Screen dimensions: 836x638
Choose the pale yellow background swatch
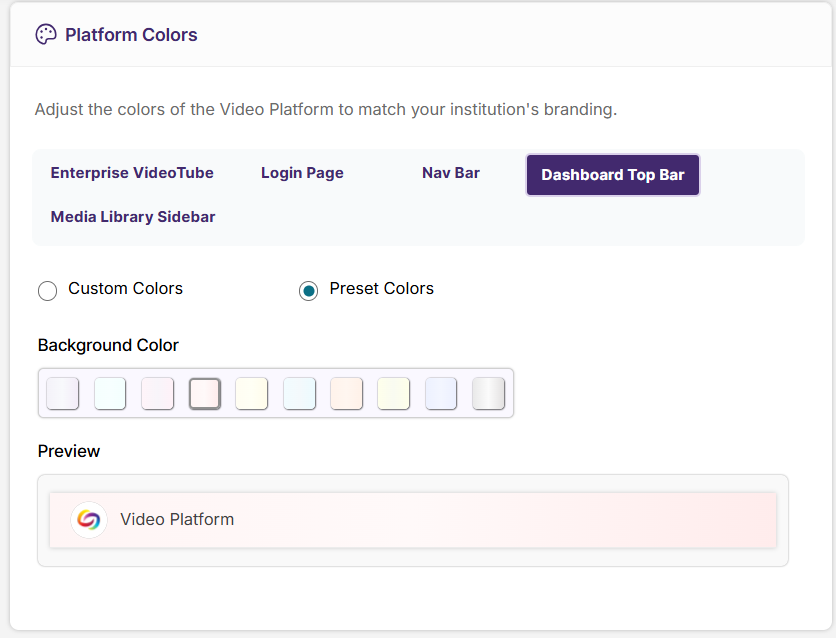pos(252,393)
